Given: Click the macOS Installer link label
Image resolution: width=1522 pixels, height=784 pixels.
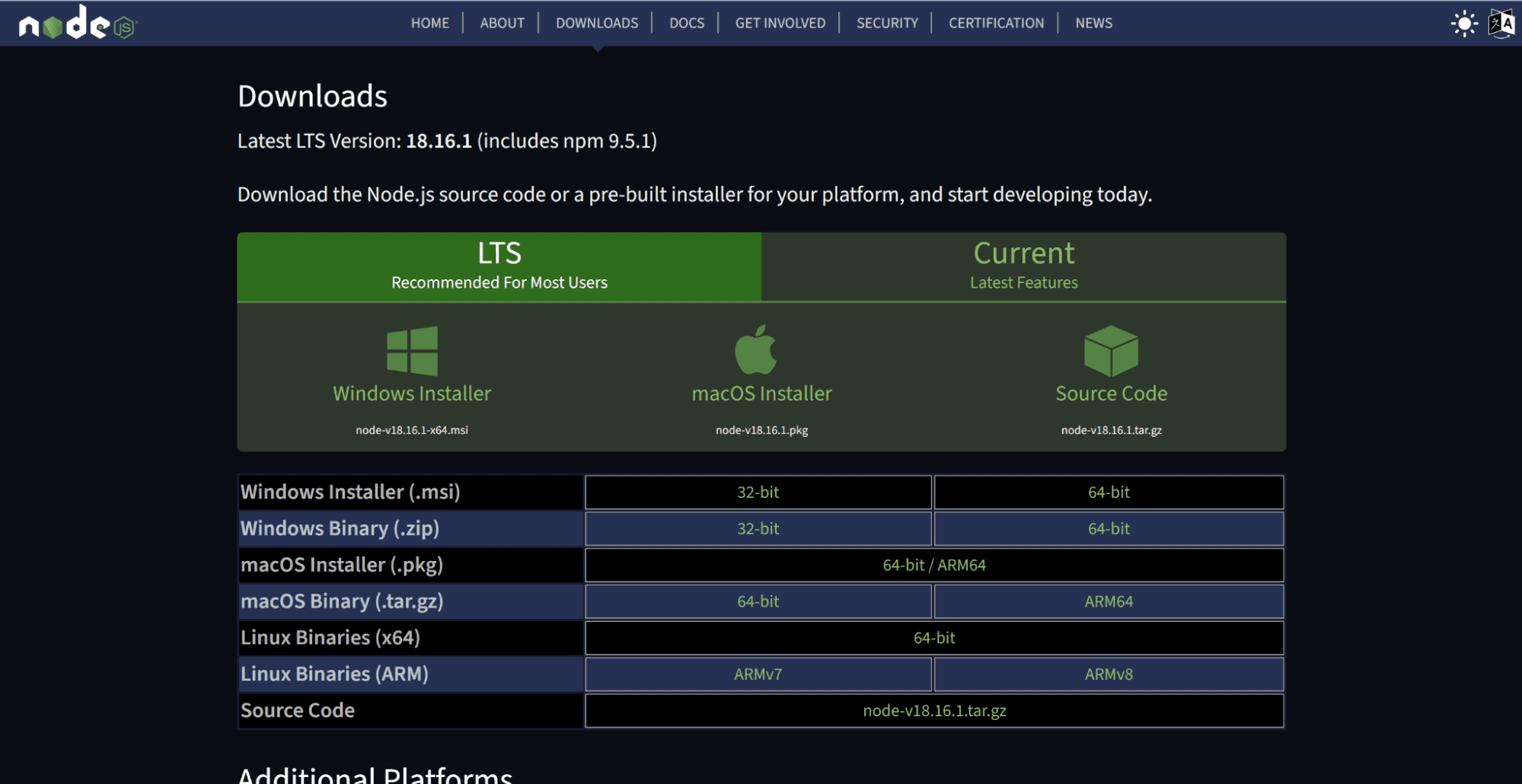Looking at the screenshot, I should tap(761, 394).
